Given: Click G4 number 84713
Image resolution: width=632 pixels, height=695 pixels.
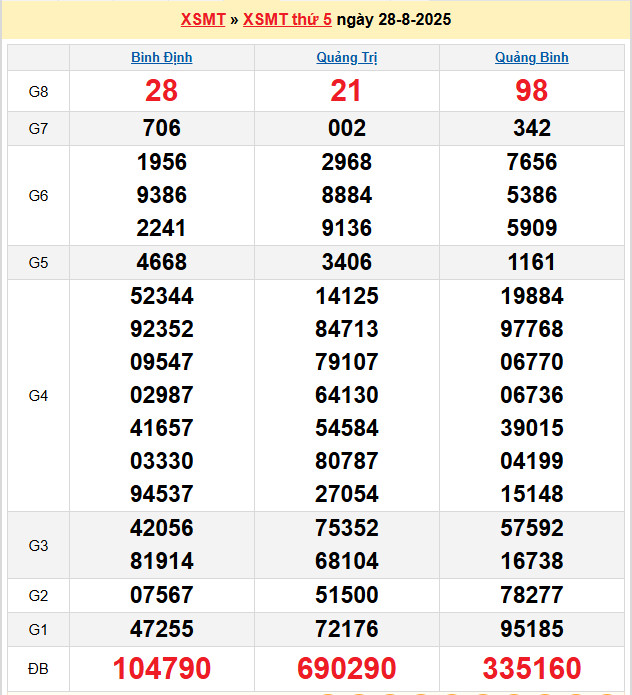Looking at the screenshot, I should (347, 329).
